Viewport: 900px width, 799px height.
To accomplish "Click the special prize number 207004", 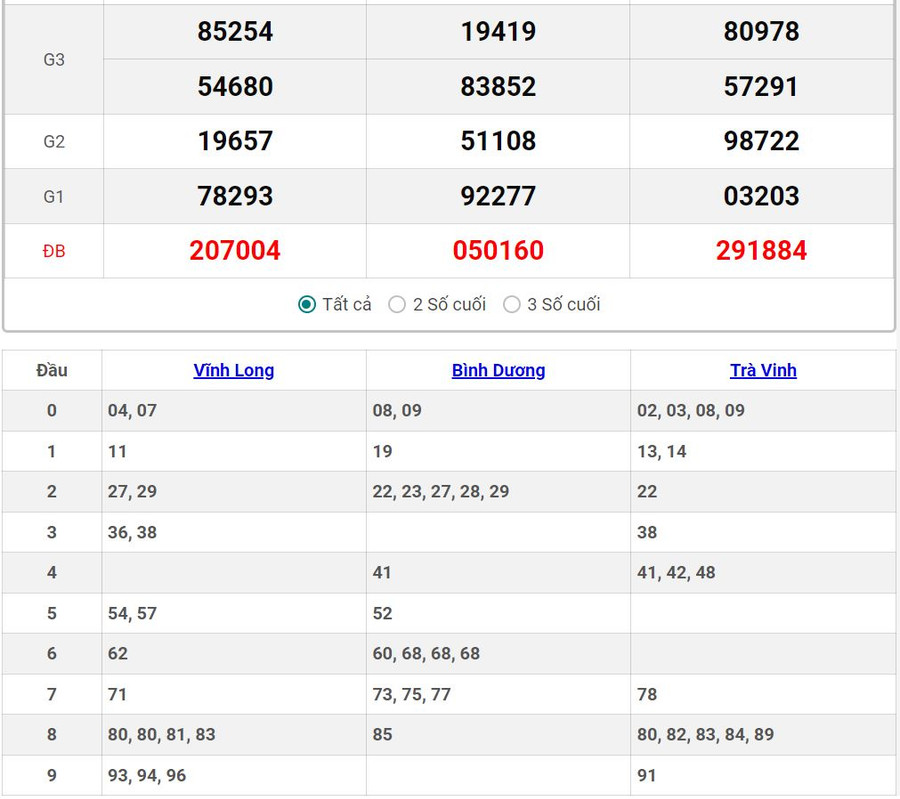I will pyautogui.click(x=235, y=250).
